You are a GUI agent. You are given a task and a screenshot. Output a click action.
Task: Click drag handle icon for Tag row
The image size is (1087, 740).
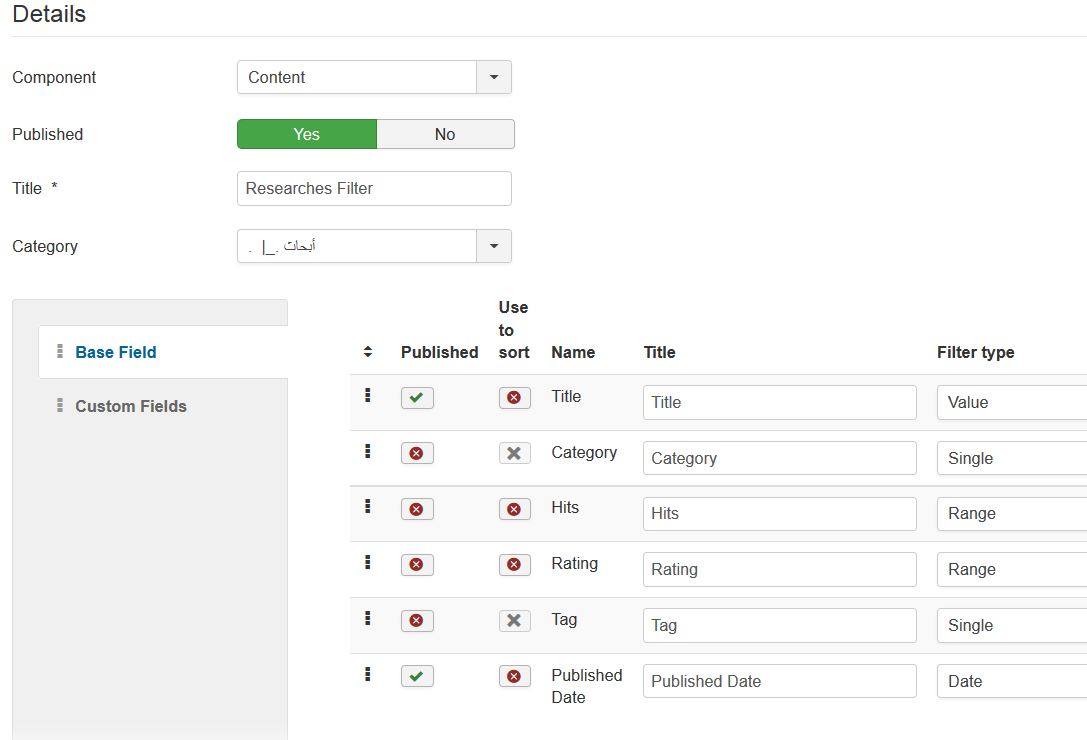[368, 619]
